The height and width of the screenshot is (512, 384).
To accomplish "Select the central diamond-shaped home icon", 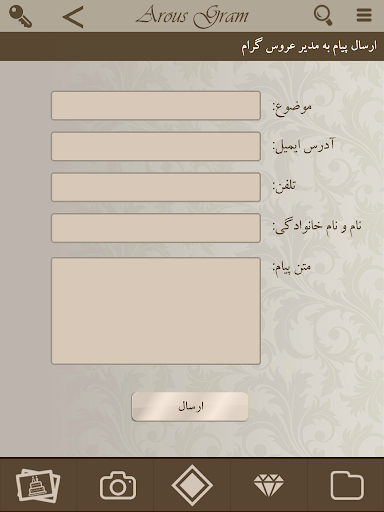I will pyautogui.click(x=192, y=485).
